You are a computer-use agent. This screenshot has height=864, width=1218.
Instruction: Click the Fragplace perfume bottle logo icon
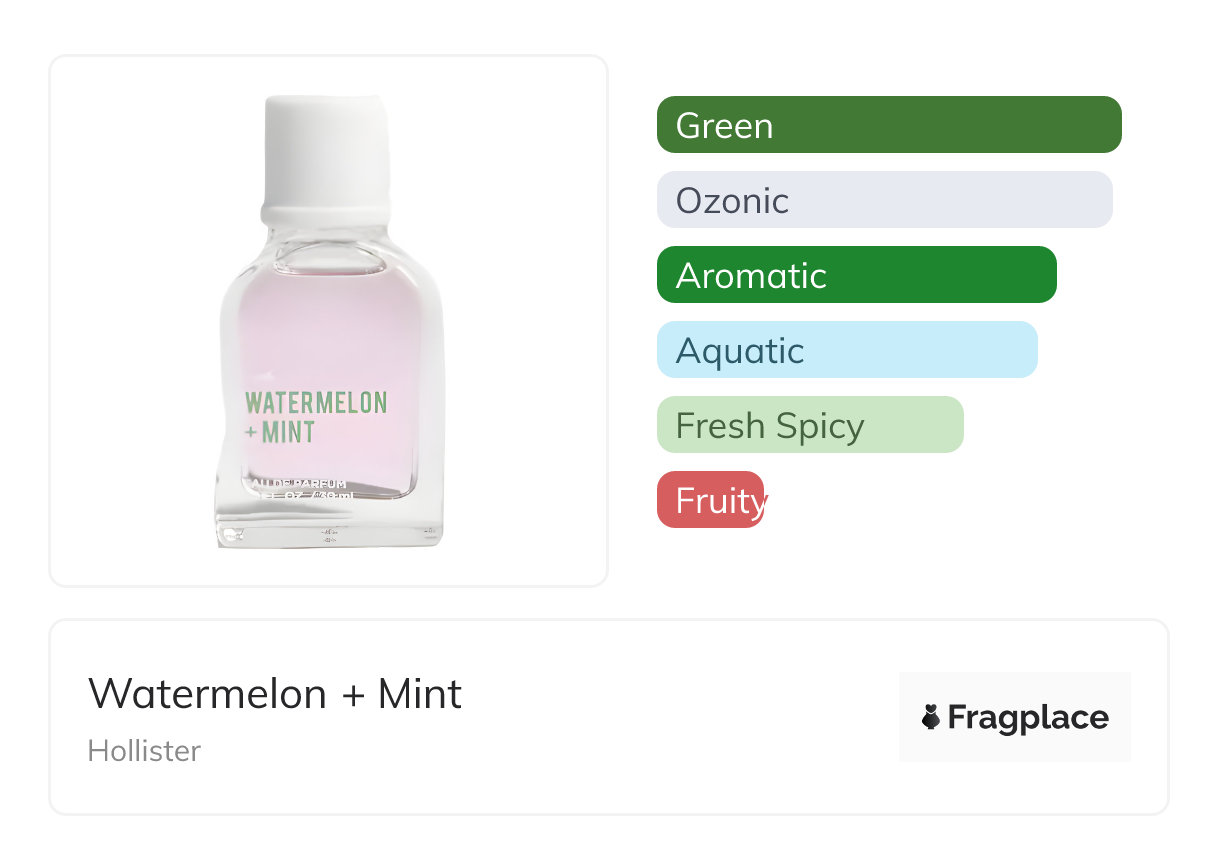pos(931,717)
